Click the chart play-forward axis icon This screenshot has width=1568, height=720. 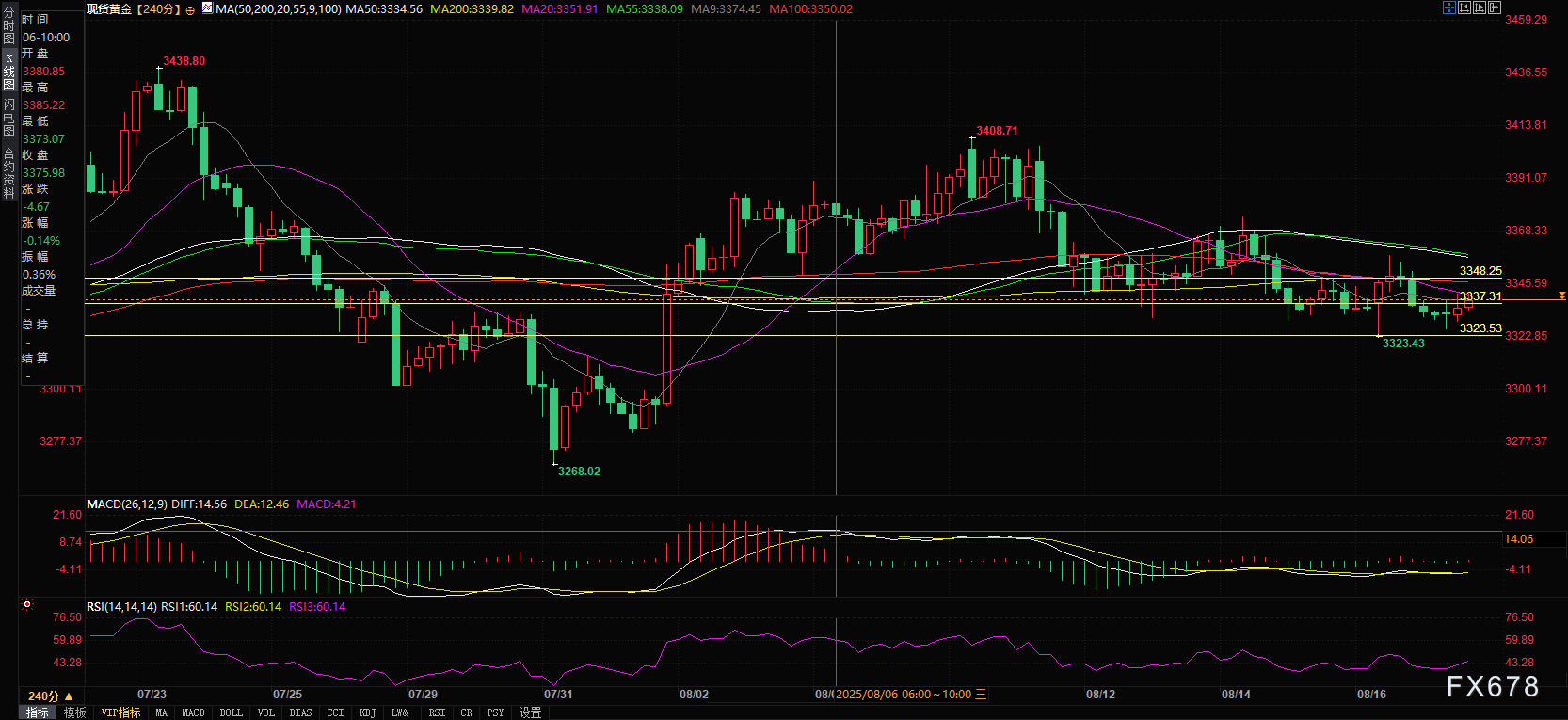point(1480,8)
